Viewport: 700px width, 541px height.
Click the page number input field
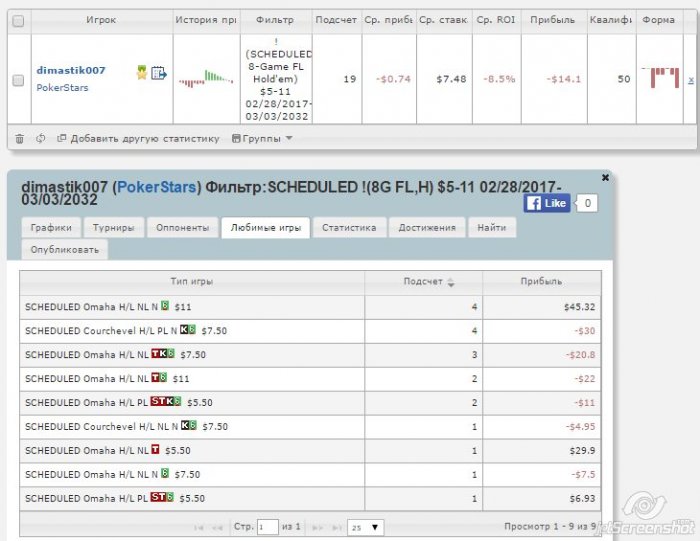pos(268,527)
